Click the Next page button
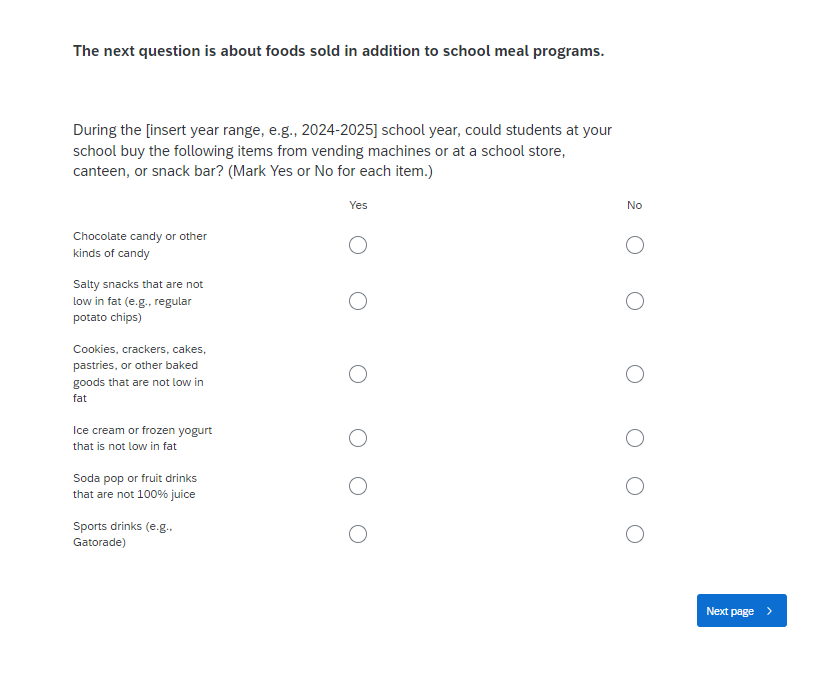Screen dimensions: 833x699 (733, 611)
